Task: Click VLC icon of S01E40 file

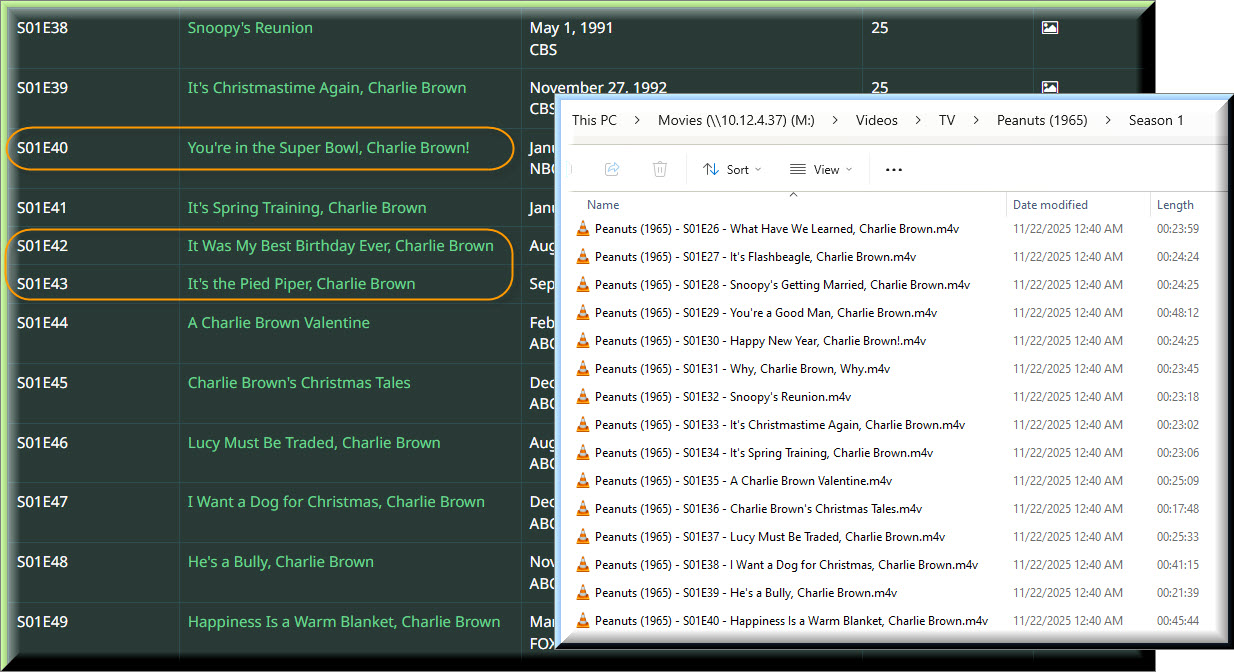Action: pyautogui.click(x=583, y=621)
